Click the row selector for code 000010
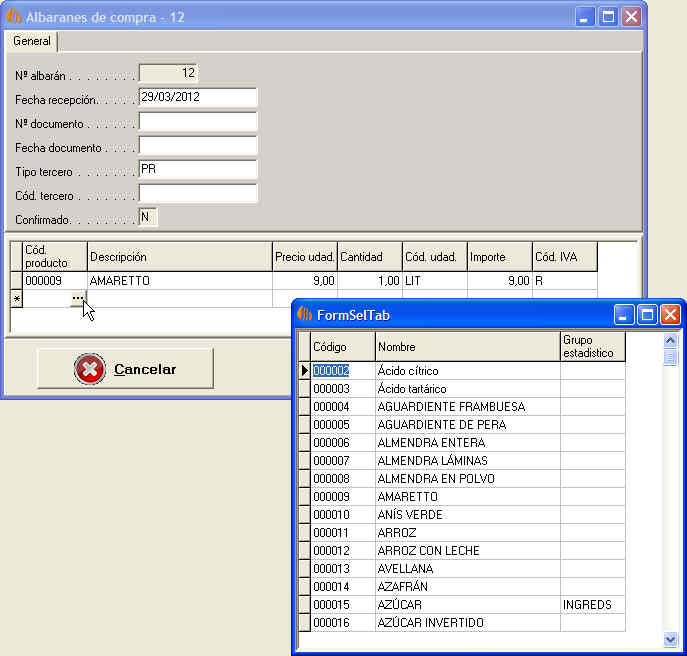This screenshot has height=656, width=687. pyautogui.click(x=305, y=514)
